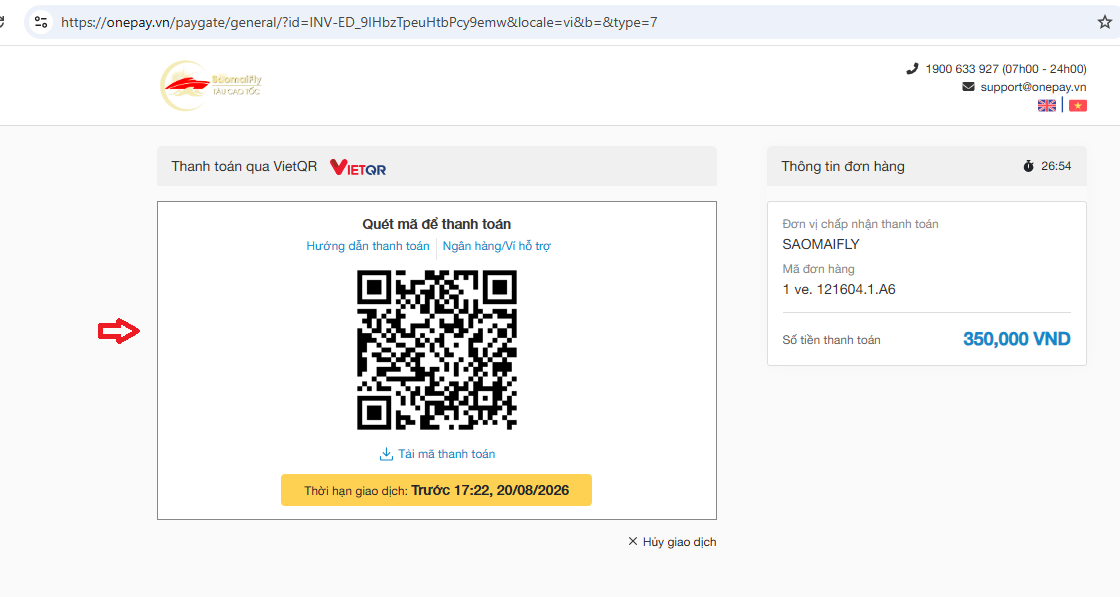Switch language via the UK flag icon

click(x=1046, y=106)
